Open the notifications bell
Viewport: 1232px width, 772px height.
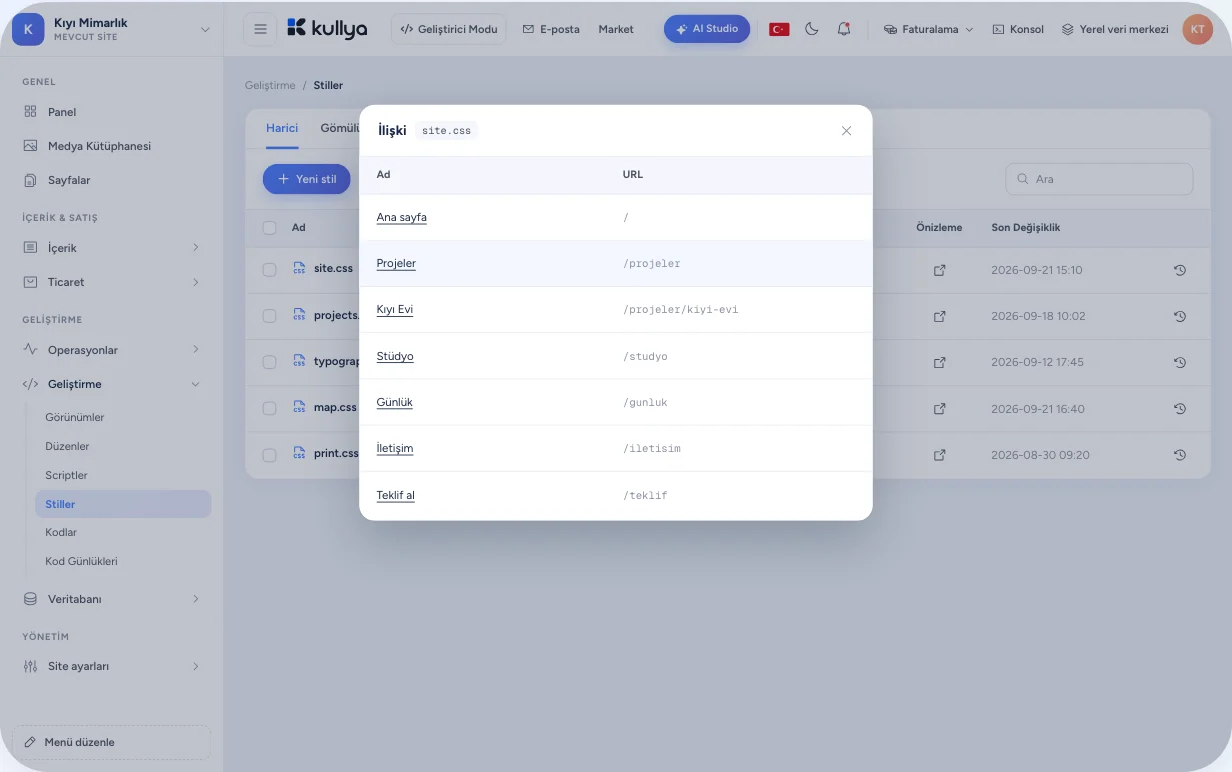pyautogui.click(x=844, y=29)
